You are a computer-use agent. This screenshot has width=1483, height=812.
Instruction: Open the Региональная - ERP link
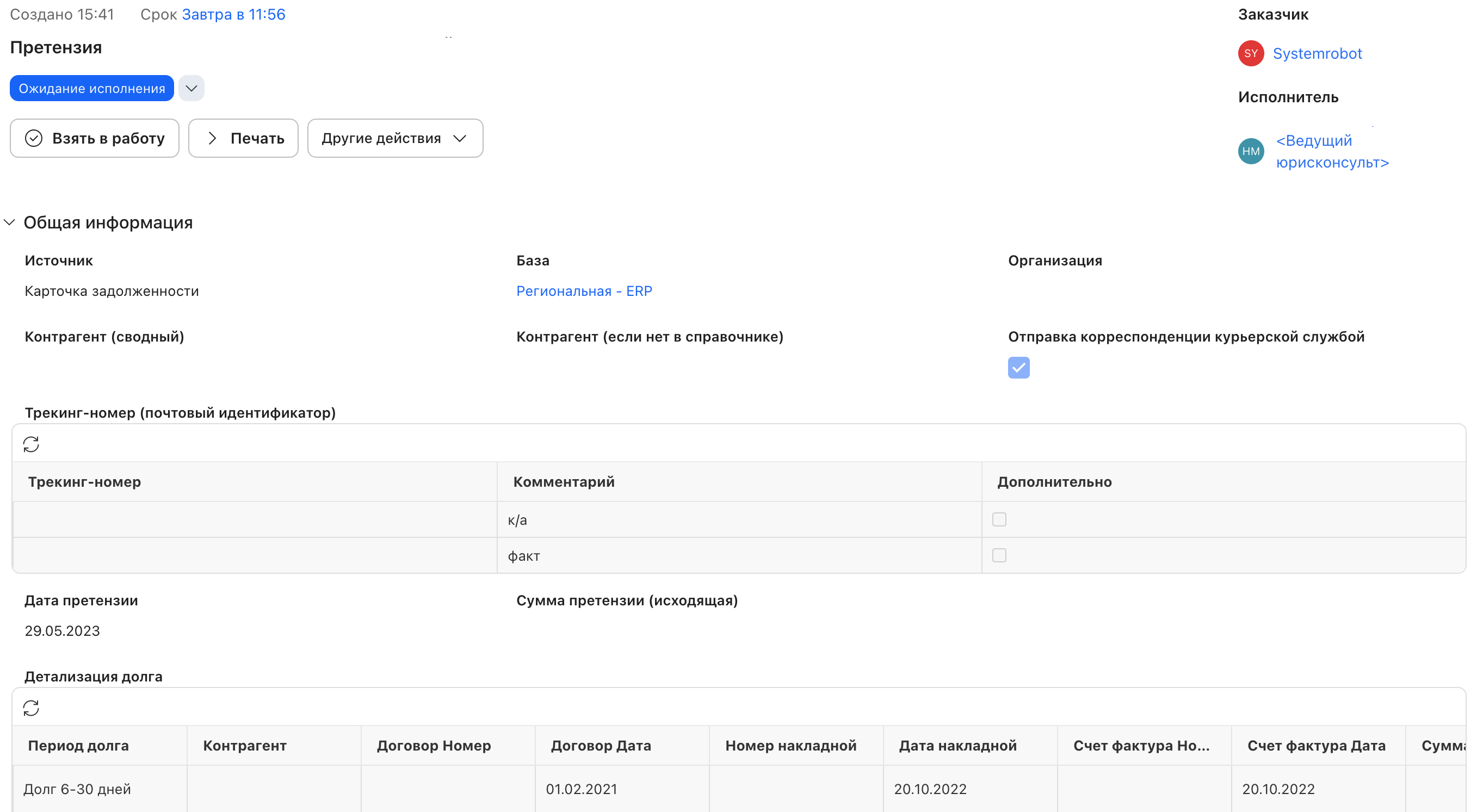[x=584, y=290]
